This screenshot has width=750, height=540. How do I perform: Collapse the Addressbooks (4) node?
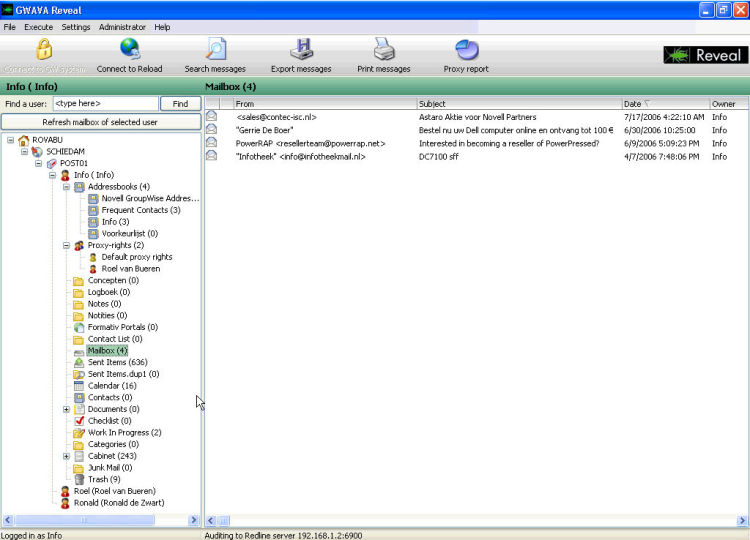[x=66, y=187]
